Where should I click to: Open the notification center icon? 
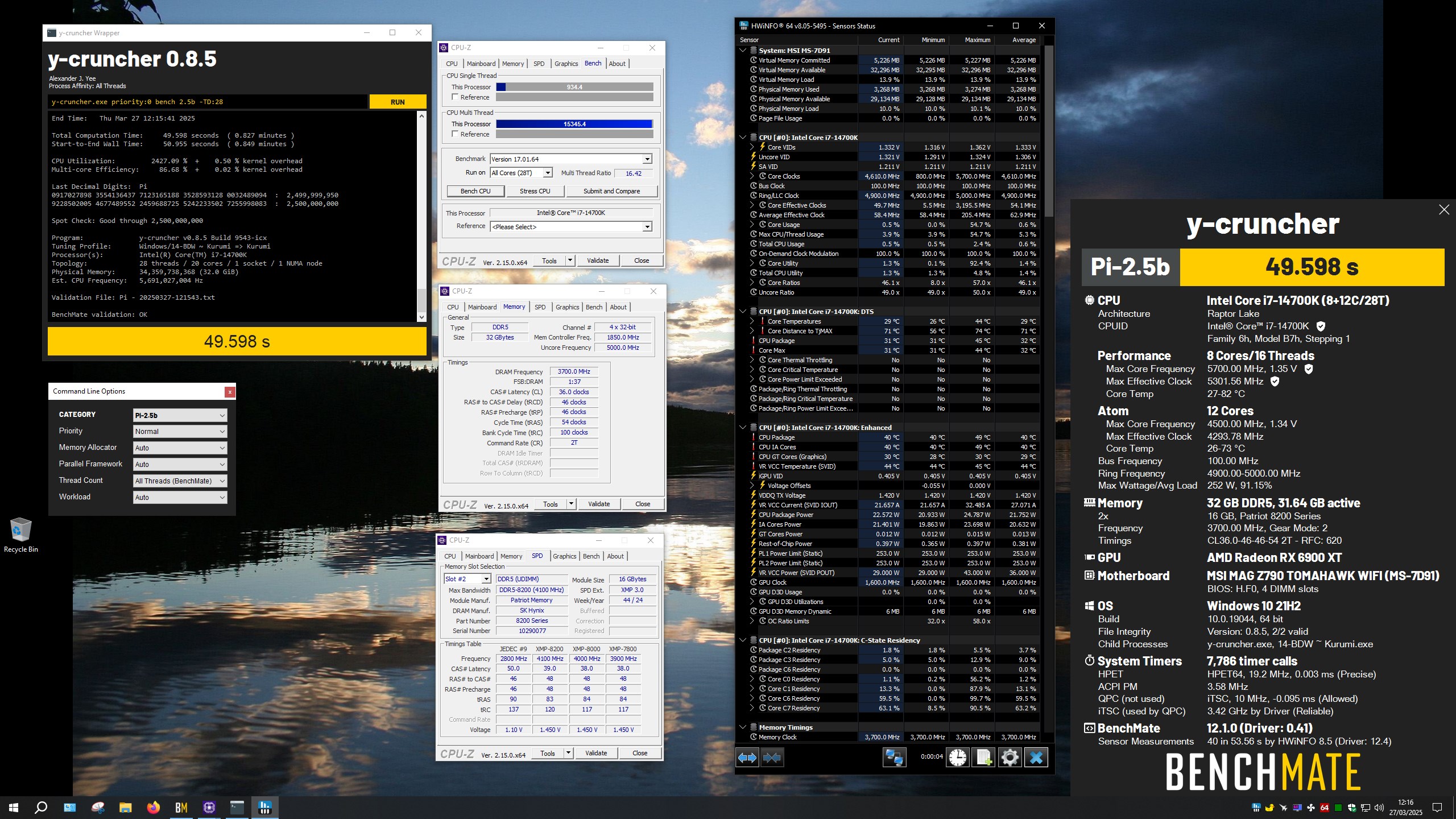pos(1437,808)
